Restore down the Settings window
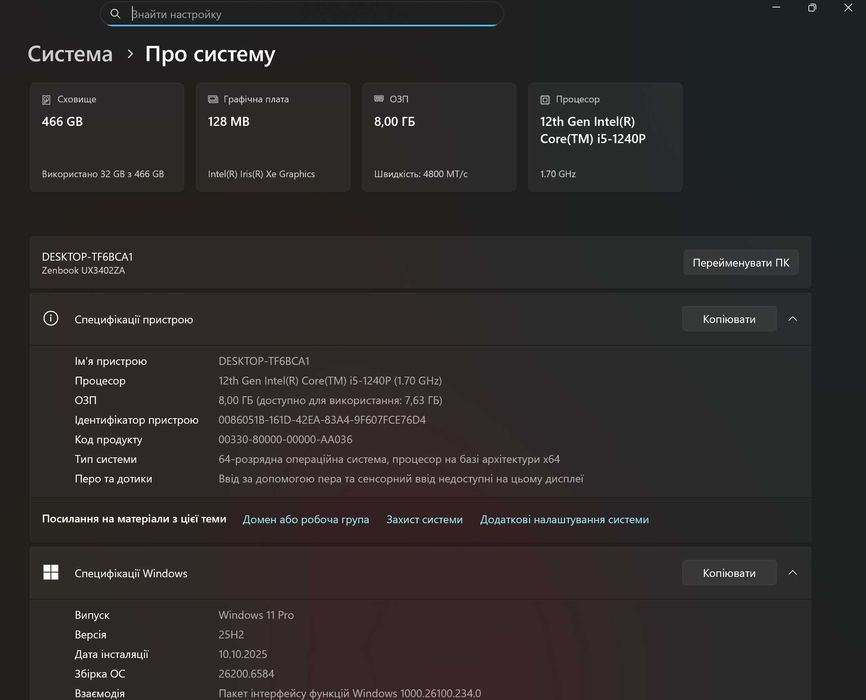This screenshot has width=866, height=700. [x=812, y=8]
